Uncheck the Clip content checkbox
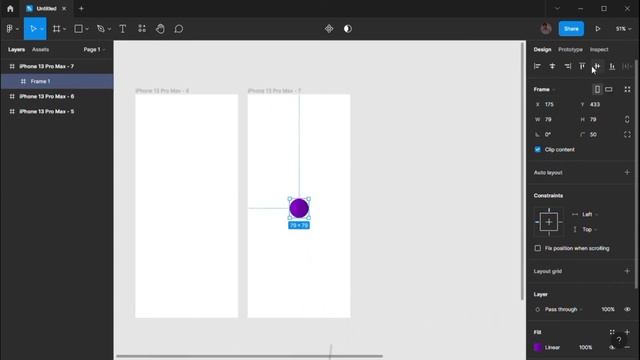 pyautogui.click(x=538, y=149)
